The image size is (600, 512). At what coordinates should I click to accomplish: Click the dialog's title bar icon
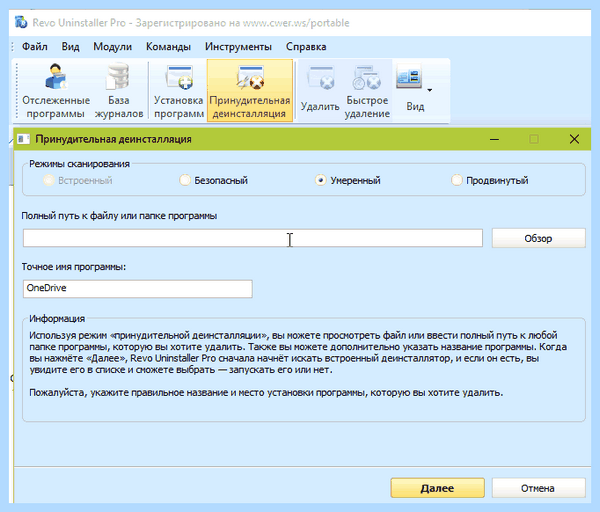tap(23, 139)
